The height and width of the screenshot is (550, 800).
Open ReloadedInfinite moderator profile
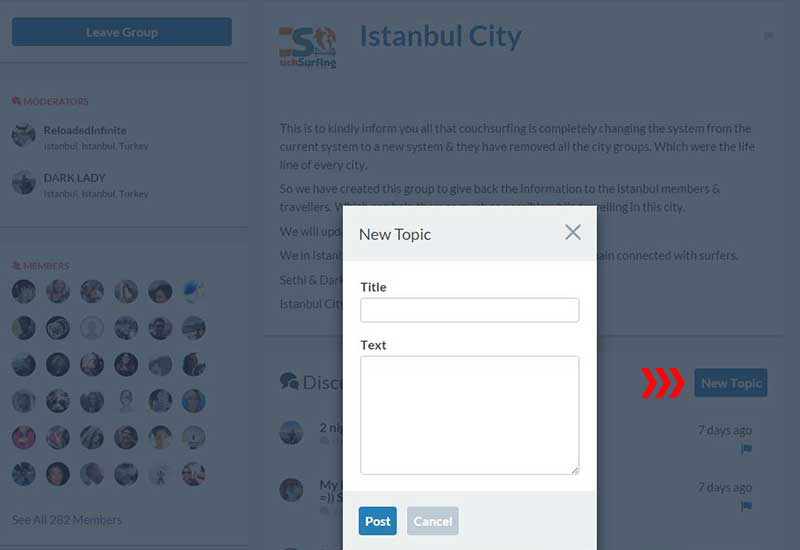pos(85,131)
